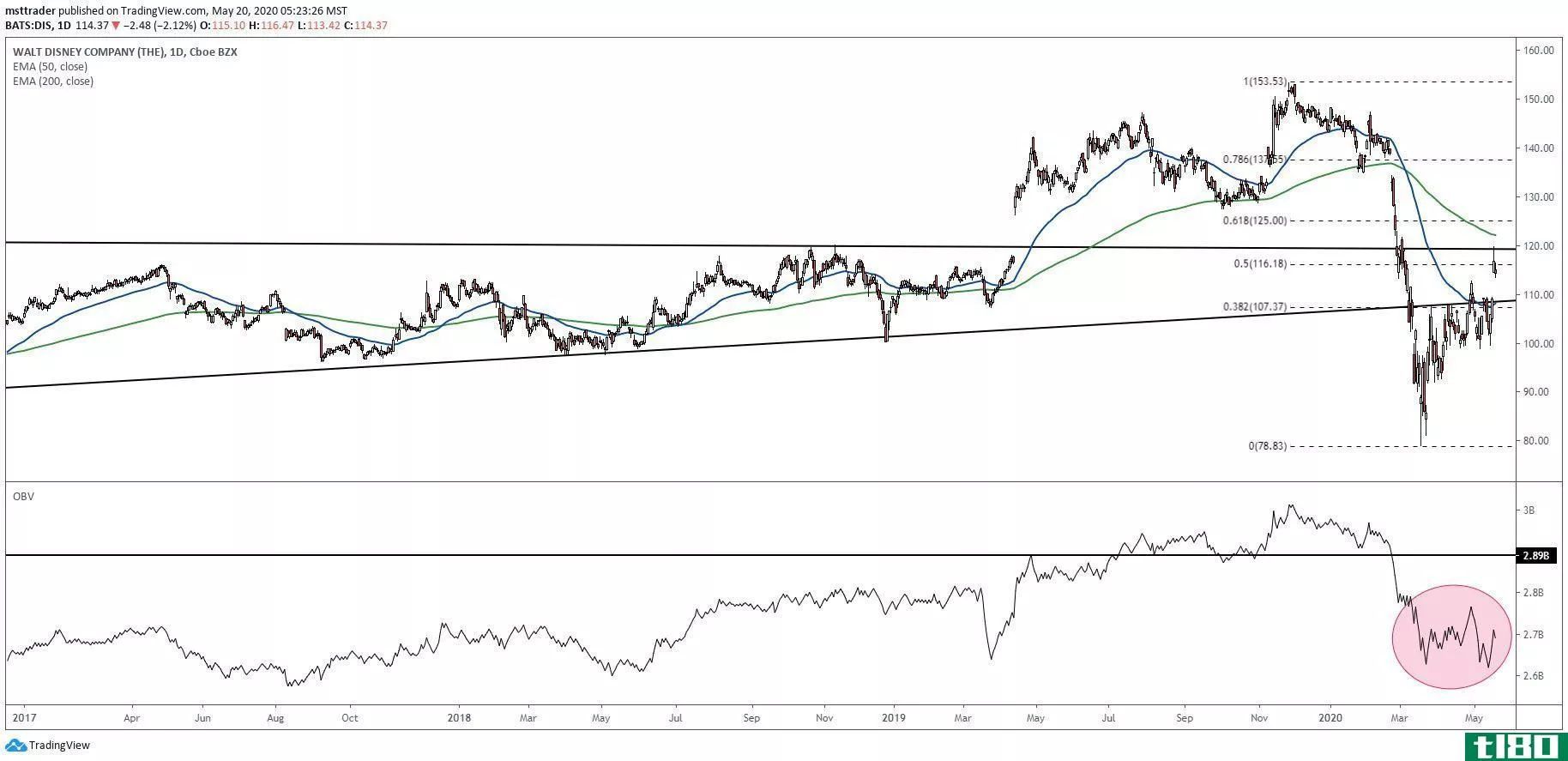Select the 0.618(125.00) Fibonacci level label

pos(1255,220)
